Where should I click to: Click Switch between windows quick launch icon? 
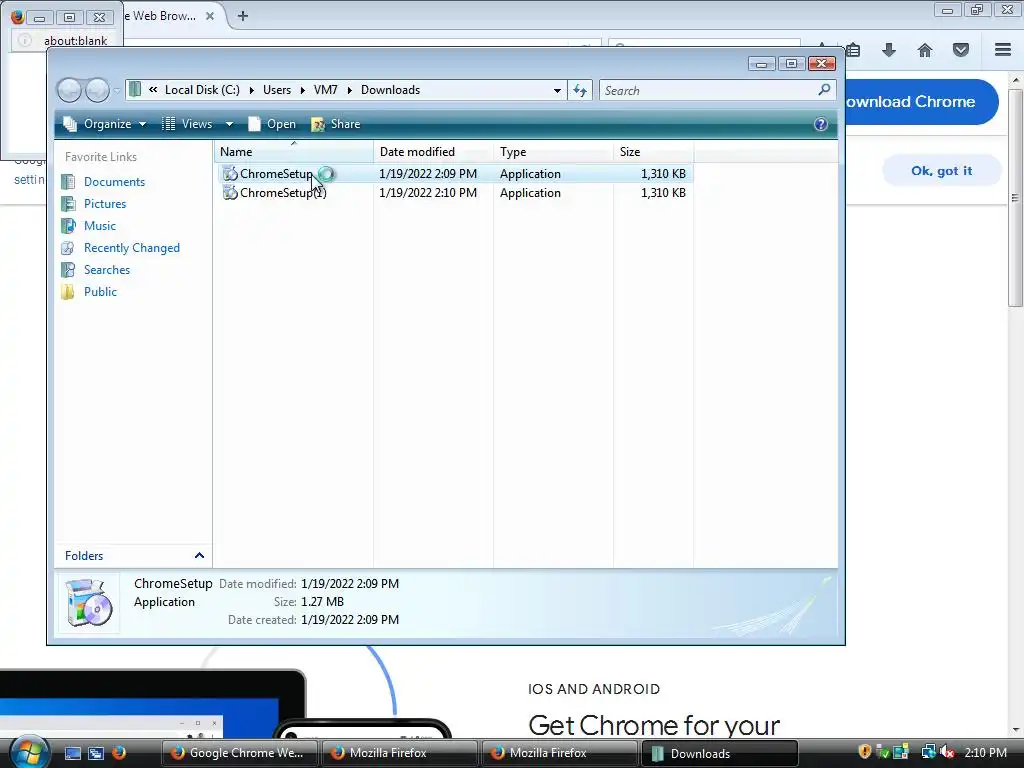(x=96, y=753)
